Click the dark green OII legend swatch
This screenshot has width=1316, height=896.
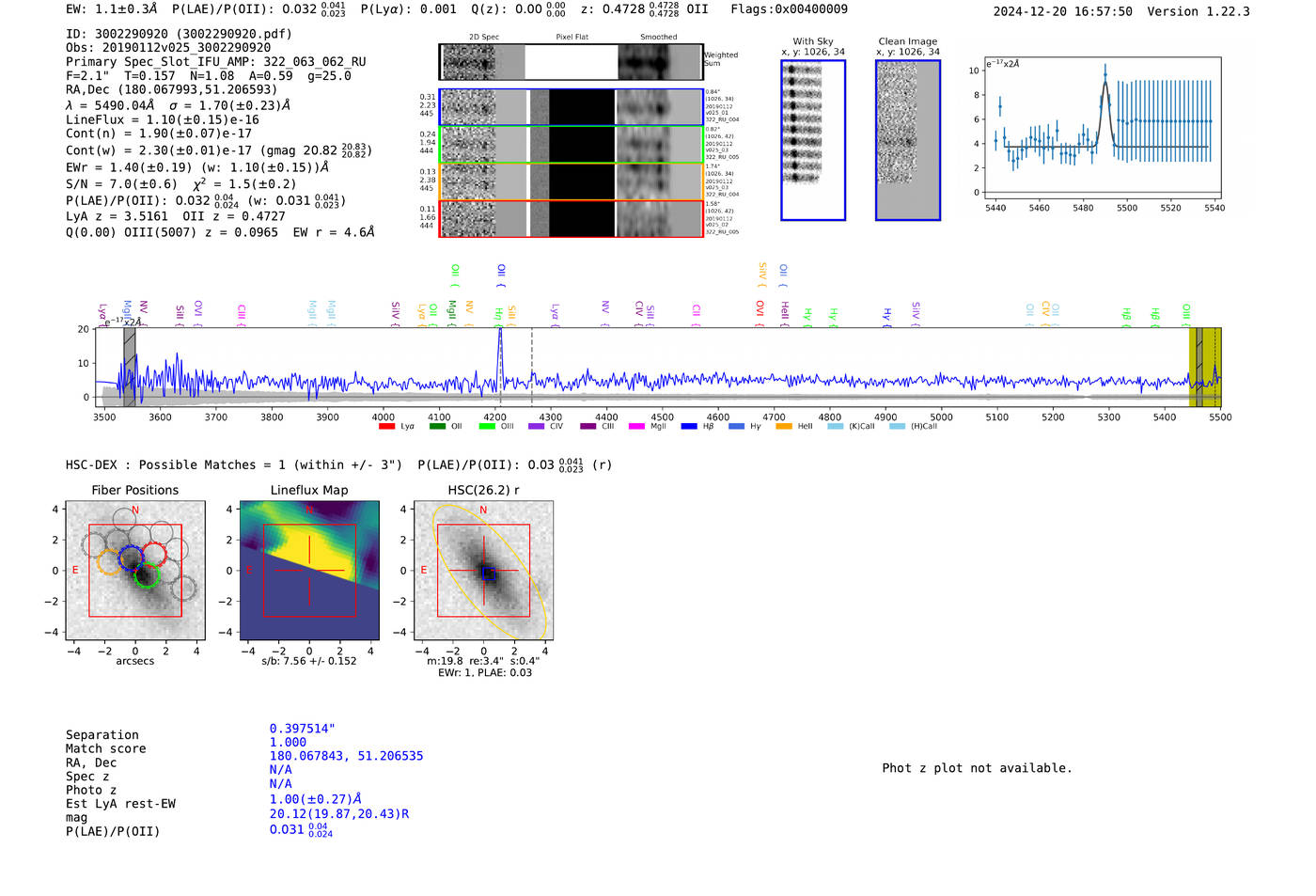tap(437, 427)
